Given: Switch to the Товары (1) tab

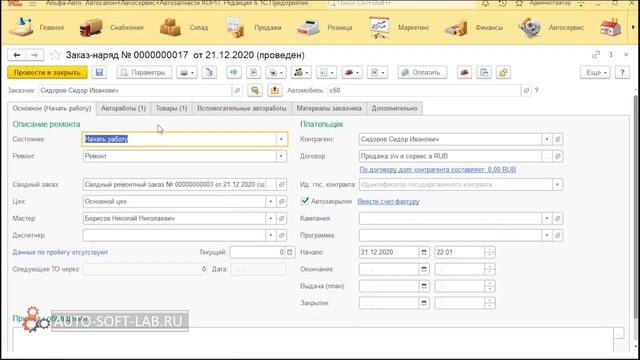Looking at the screenshot, I should click(171, 108).
